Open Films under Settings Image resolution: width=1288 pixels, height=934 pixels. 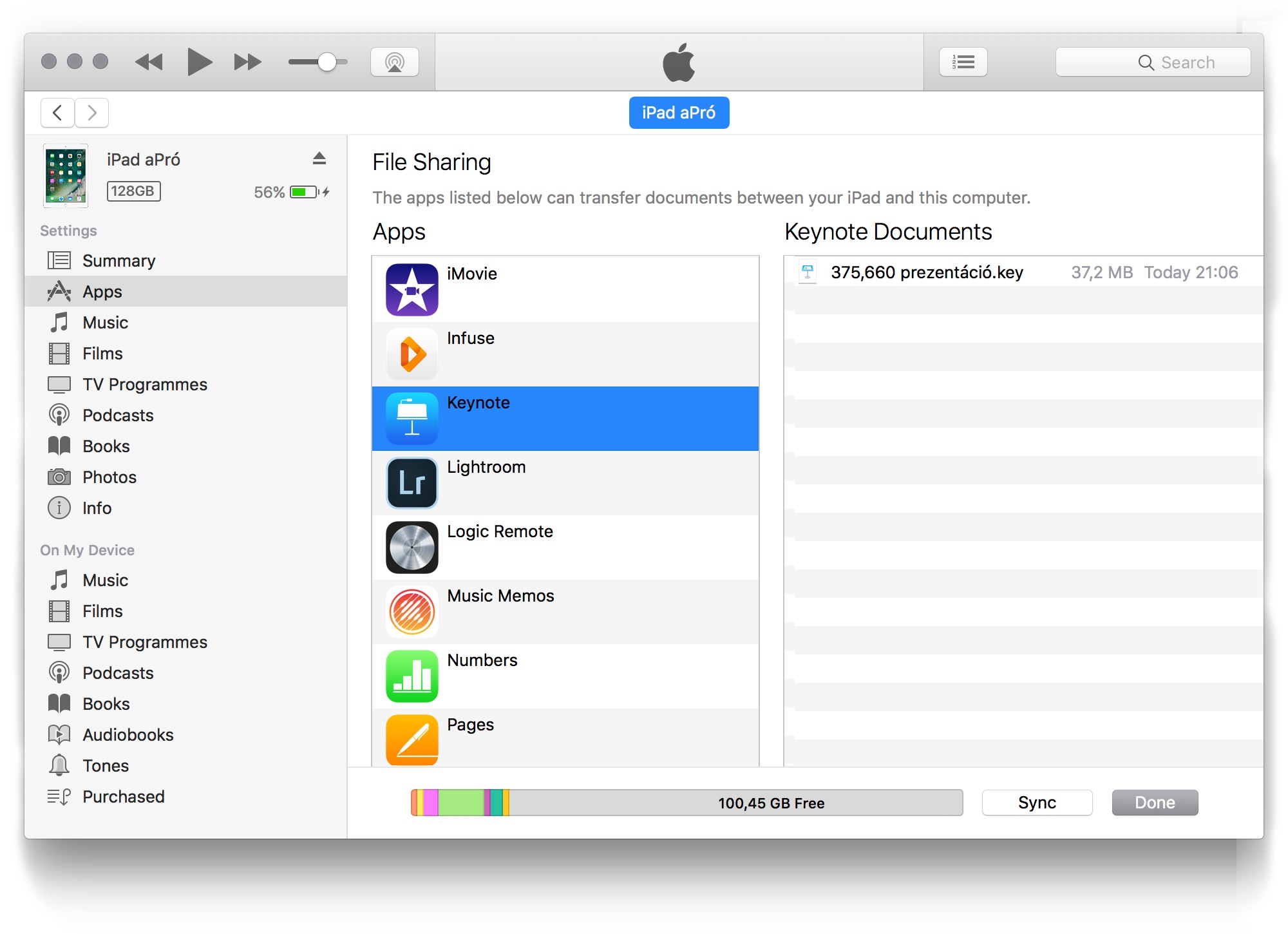pyautogui.click(x=185, y=353)
